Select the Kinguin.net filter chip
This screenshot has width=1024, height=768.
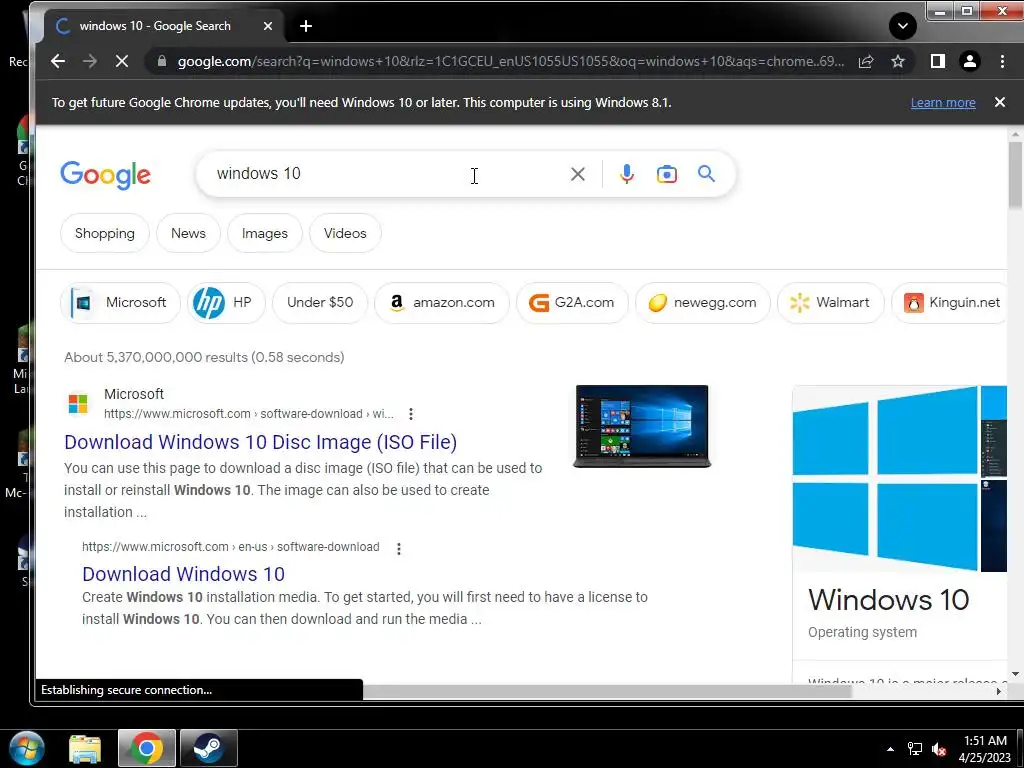coord(950,302)
